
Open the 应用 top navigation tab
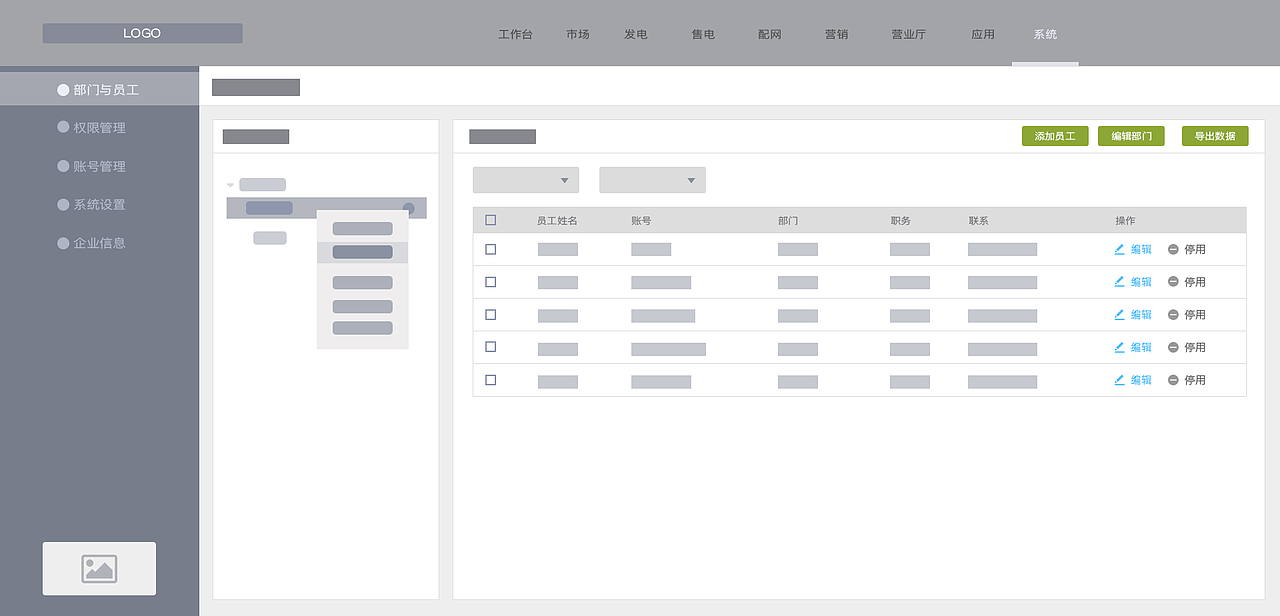pos(983,34)
